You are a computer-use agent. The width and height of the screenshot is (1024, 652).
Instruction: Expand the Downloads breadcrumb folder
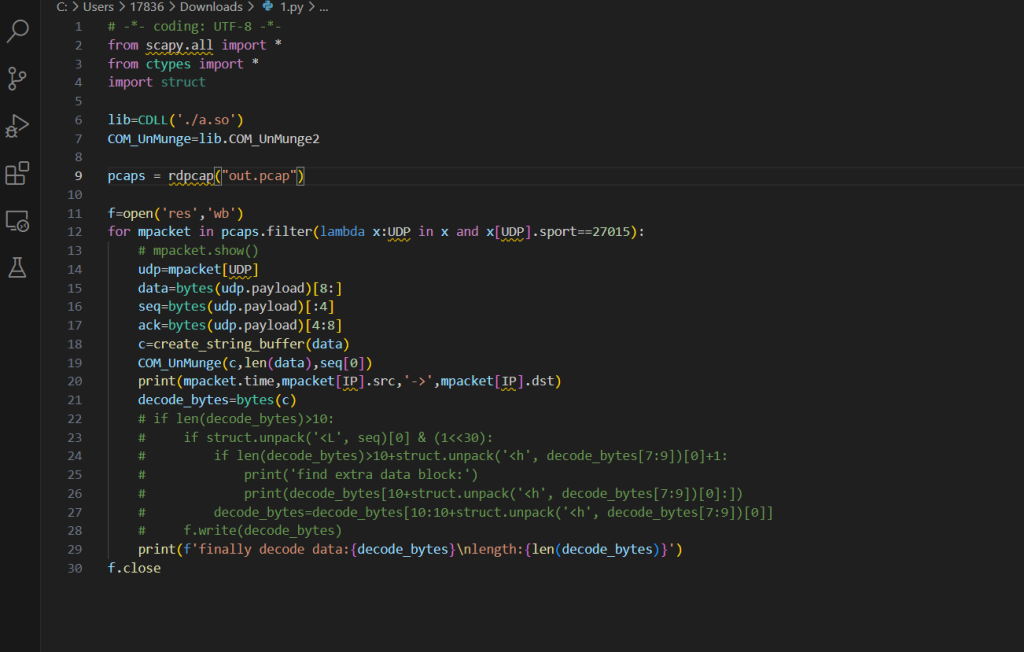click(211, 6)
